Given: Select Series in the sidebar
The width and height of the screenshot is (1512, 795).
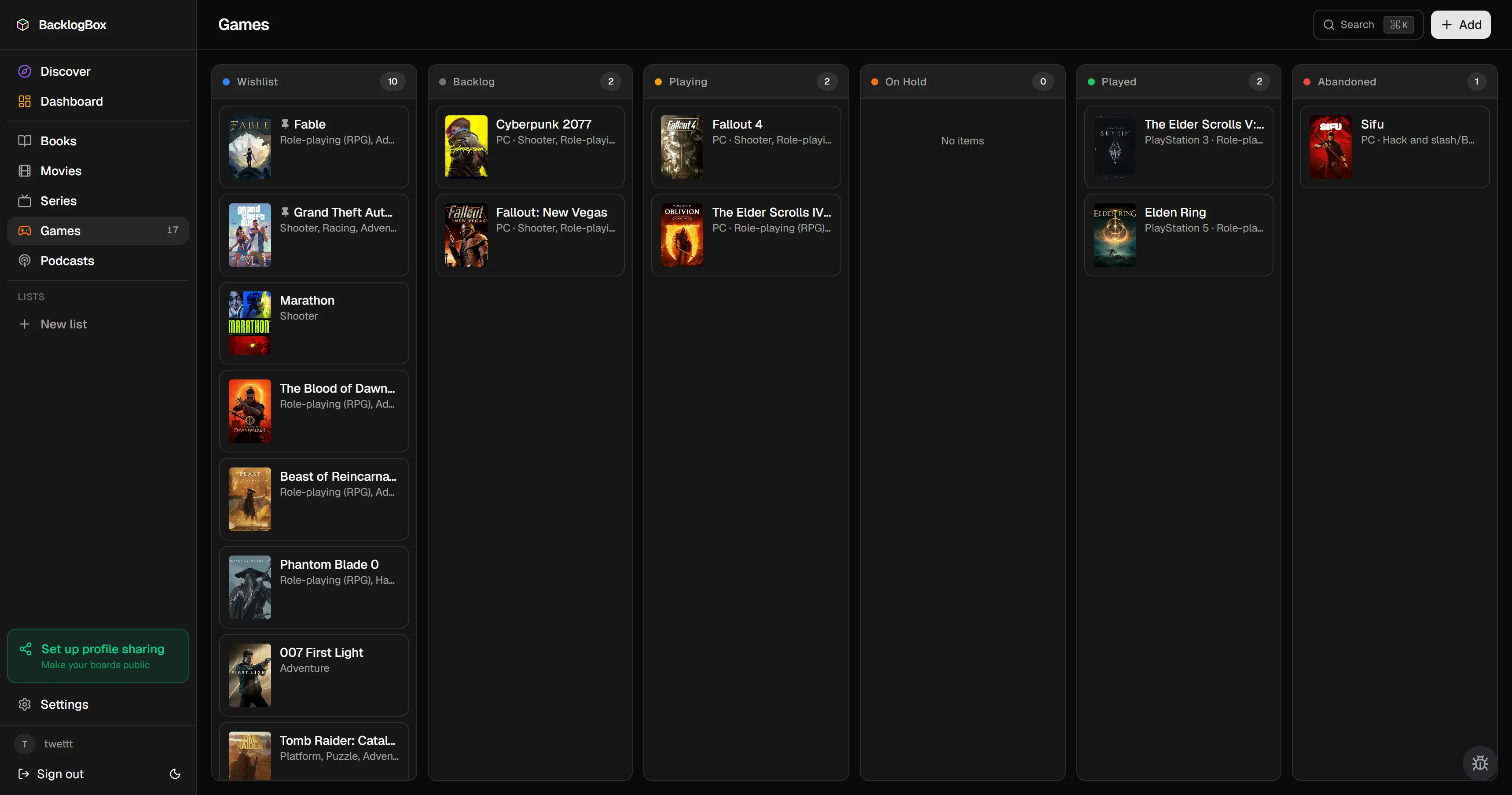Looking at the screenshot, I should coord(58,201).
